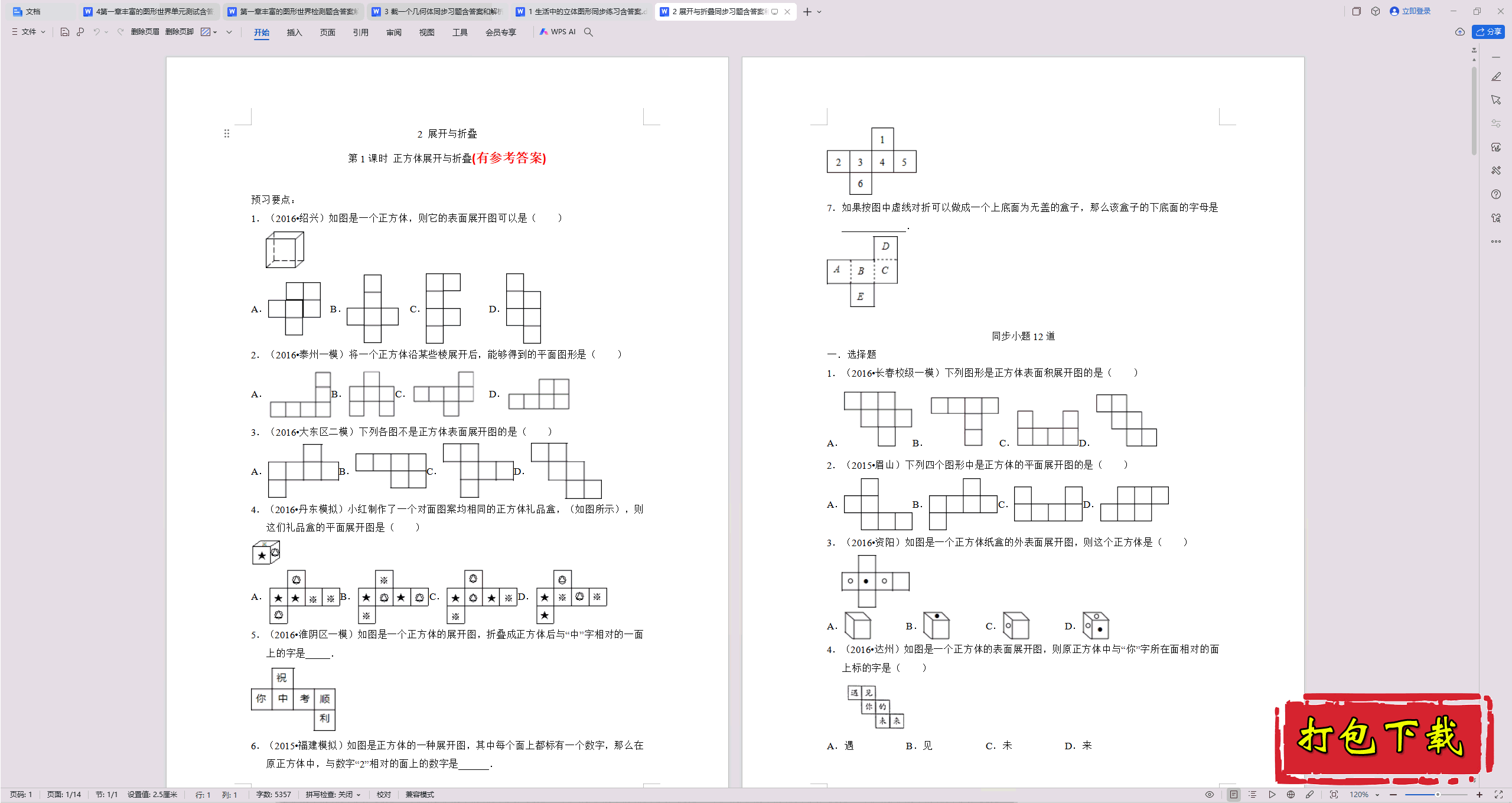This screenshot has width=1512, height=803.
Task: Switch to 4第一章丰富的图形世界单元测试 document tab
Action: click(149, 11)
